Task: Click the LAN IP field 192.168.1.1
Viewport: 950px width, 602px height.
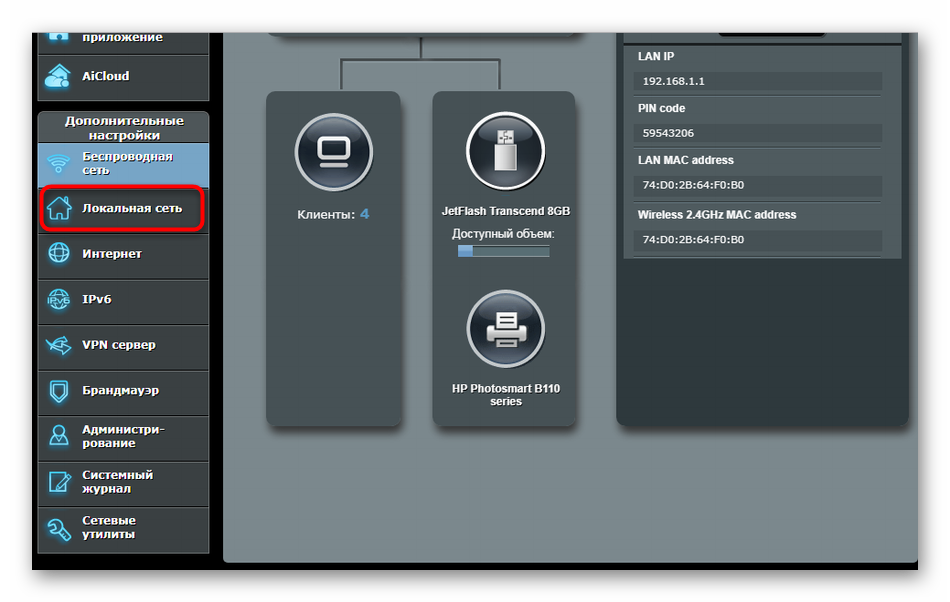Action: 757,82
